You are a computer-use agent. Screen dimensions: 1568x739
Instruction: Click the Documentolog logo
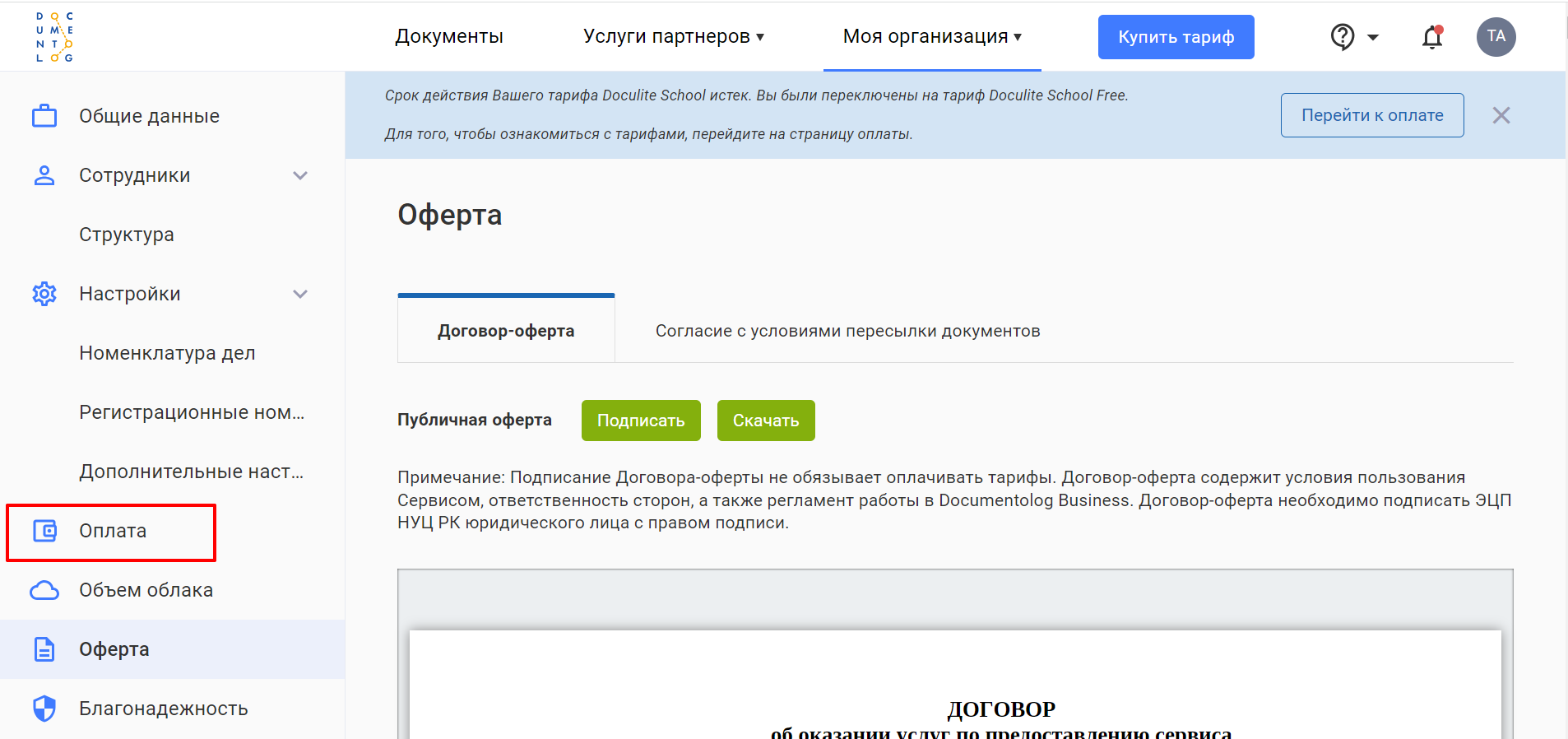click(x=54, y=37)
